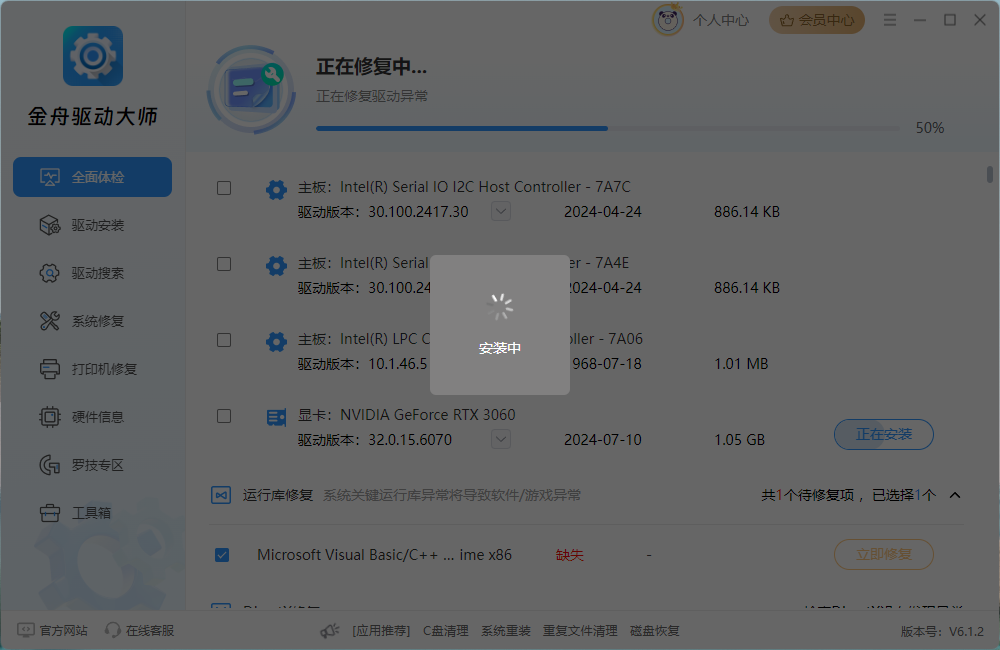Screen dimensions: 1000x650
Task: Click the 缺失 status label
Action: coord(570,555)
